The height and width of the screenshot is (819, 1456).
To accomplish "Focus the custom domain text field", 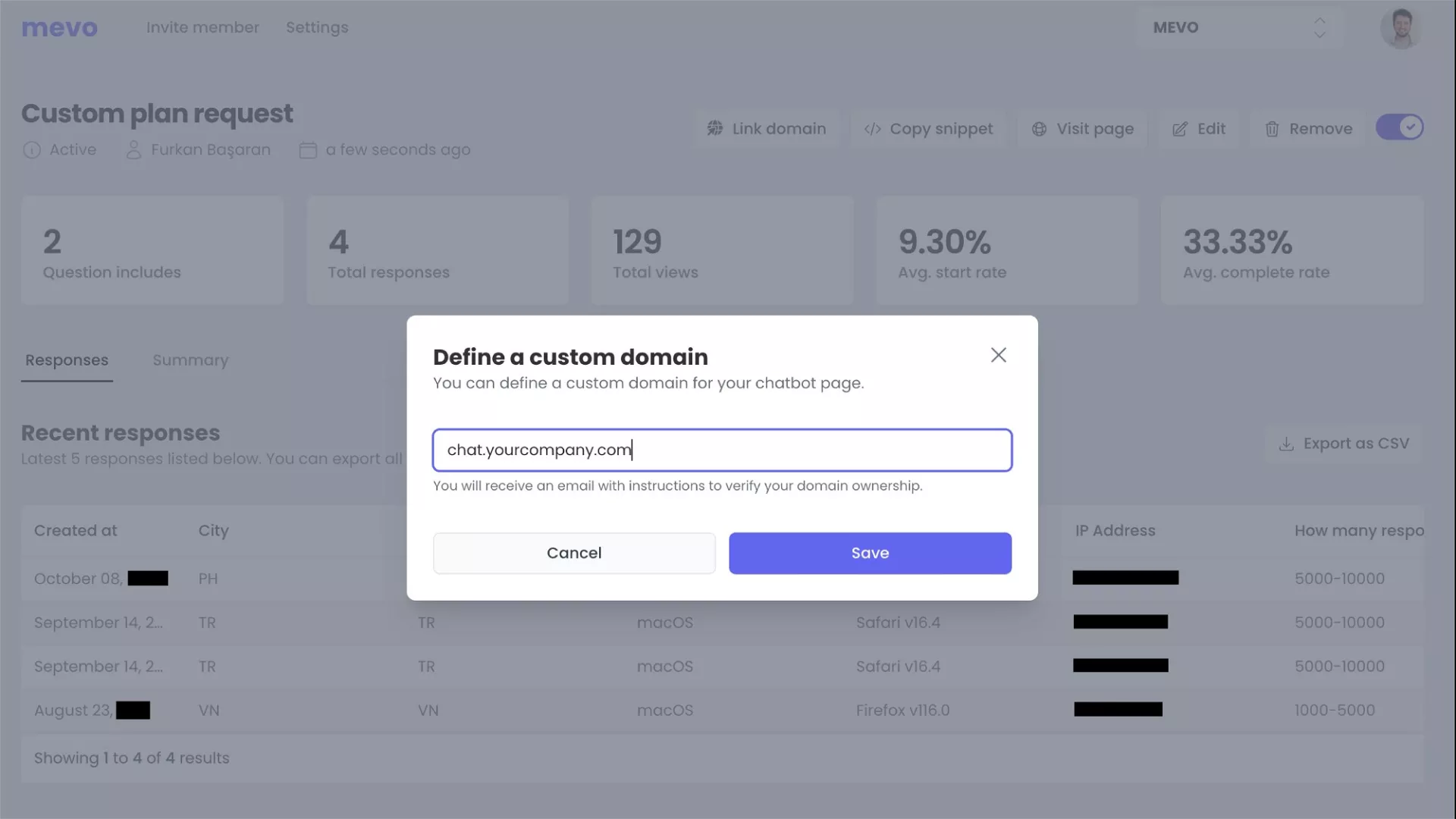I will coord(722,450).
